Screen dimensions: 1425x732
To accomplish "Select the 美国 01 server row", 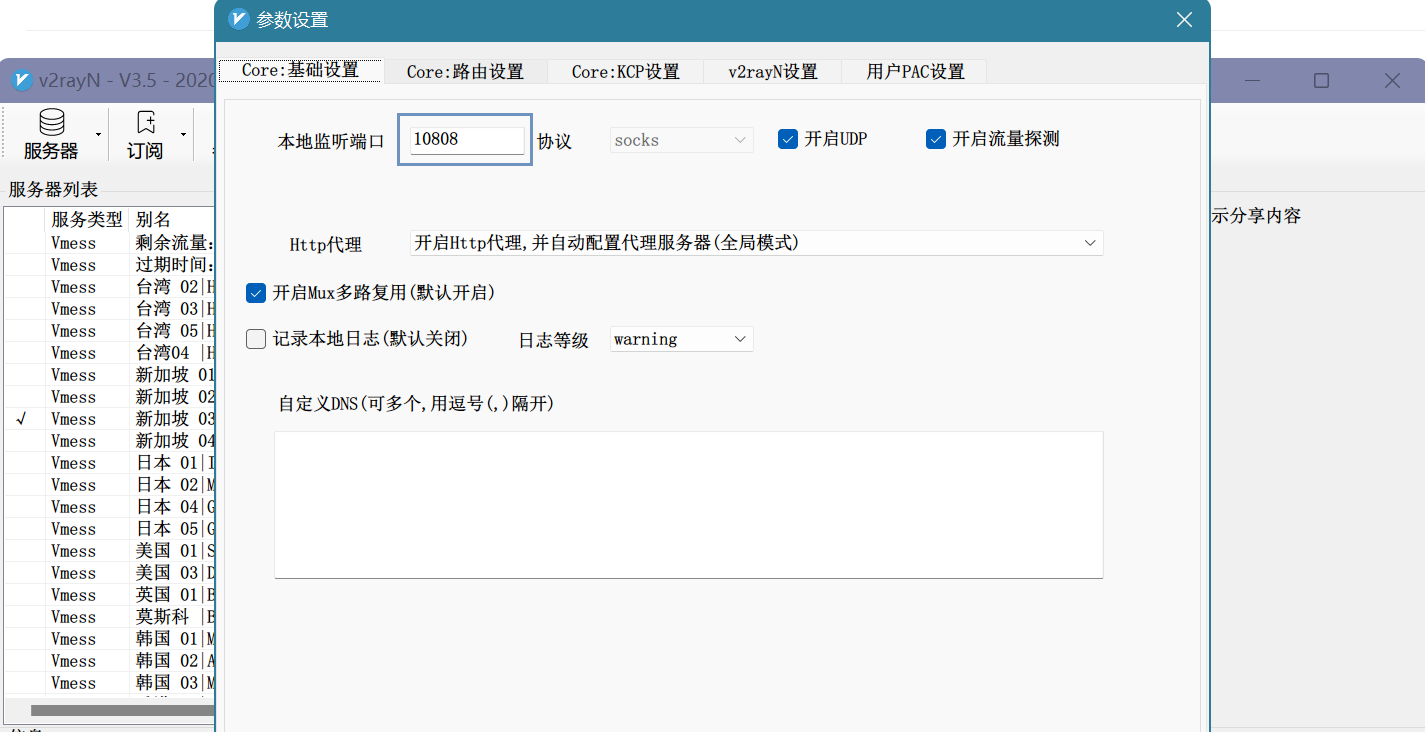I will tap(110, 551).
